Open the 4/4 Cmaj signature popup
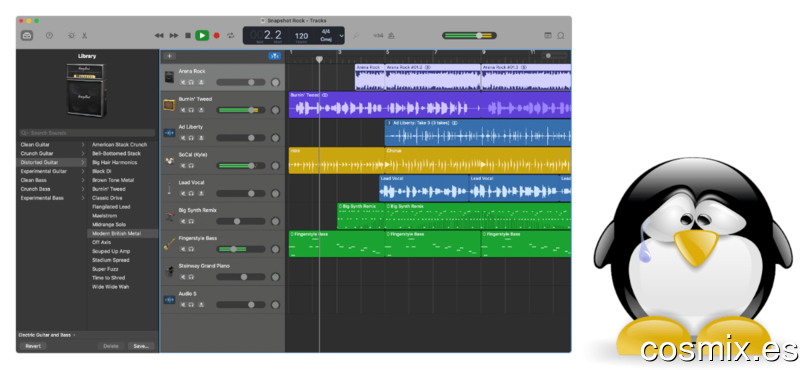 (326, 35)
